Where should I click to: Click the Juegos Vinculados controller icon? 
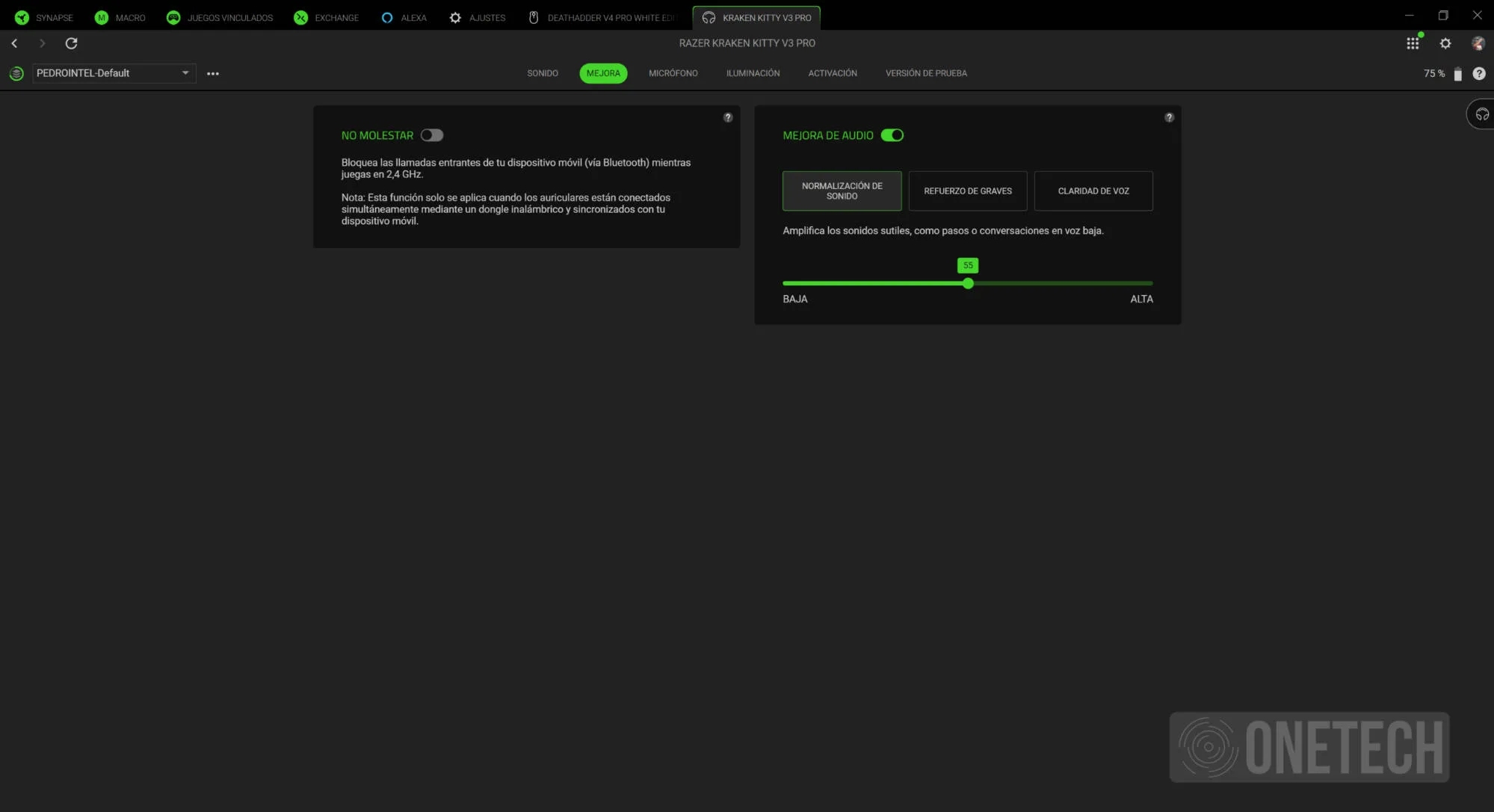point(173,17)
